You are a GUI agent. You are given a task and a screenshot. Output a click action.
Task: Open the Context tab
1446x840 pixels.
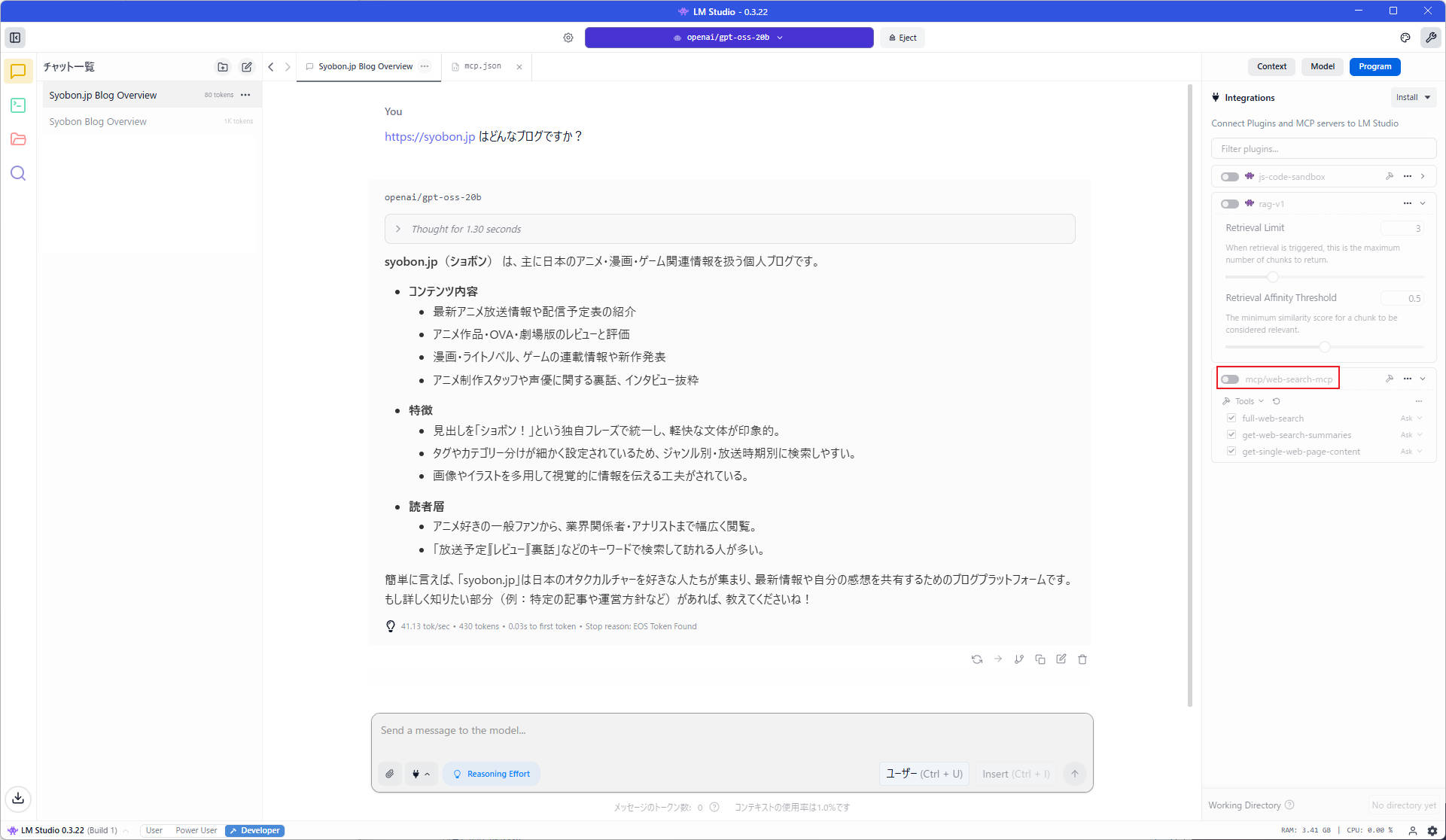coord(1271,67)
